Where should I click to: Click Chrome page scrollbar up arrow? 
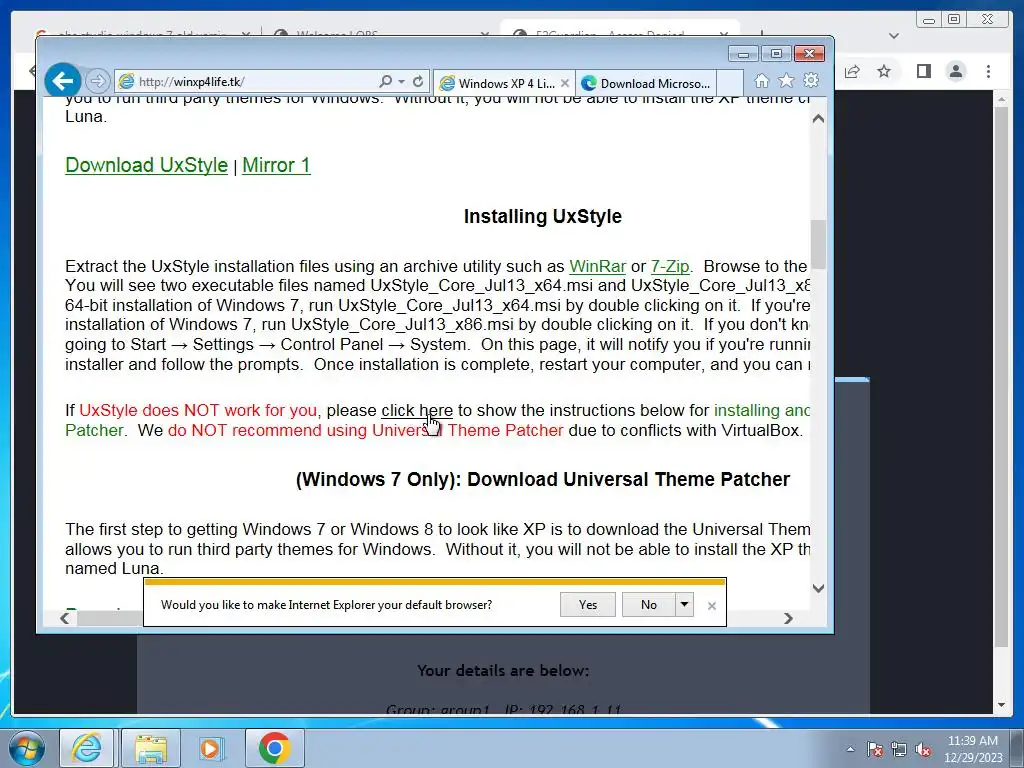(x=1001, y=99)
